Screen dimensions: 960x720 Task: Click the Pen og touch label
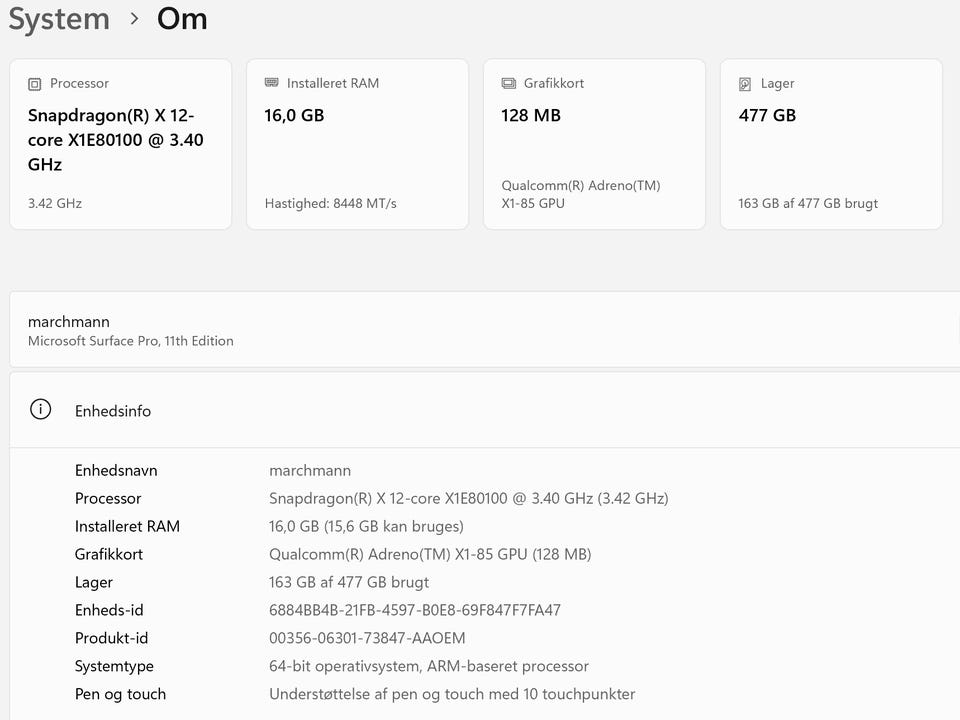pyautogui.click(x=121, y=694)
